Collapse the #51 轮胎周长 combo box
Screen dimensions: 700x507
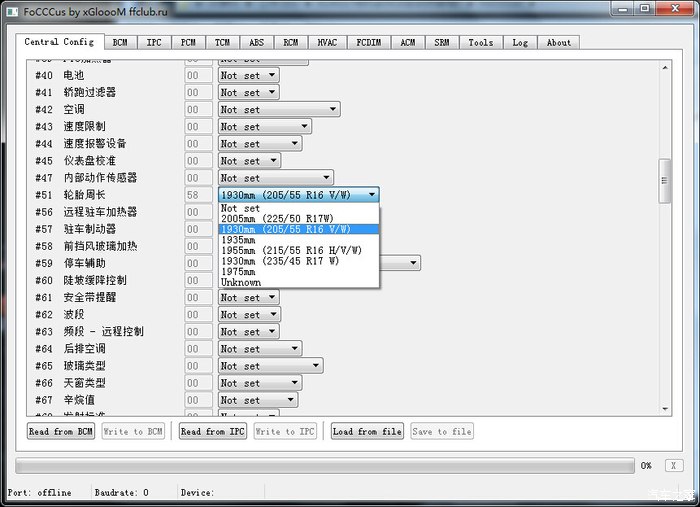coord(372,195)
